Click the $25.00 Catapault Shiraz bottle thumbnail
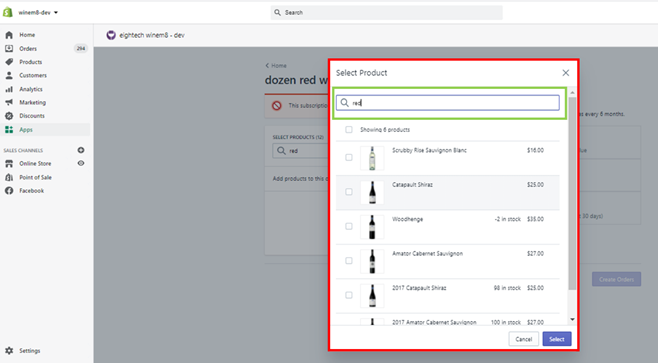Image resolution: width=658 pixels, height=363 pixels. click(x=372, y=193)
